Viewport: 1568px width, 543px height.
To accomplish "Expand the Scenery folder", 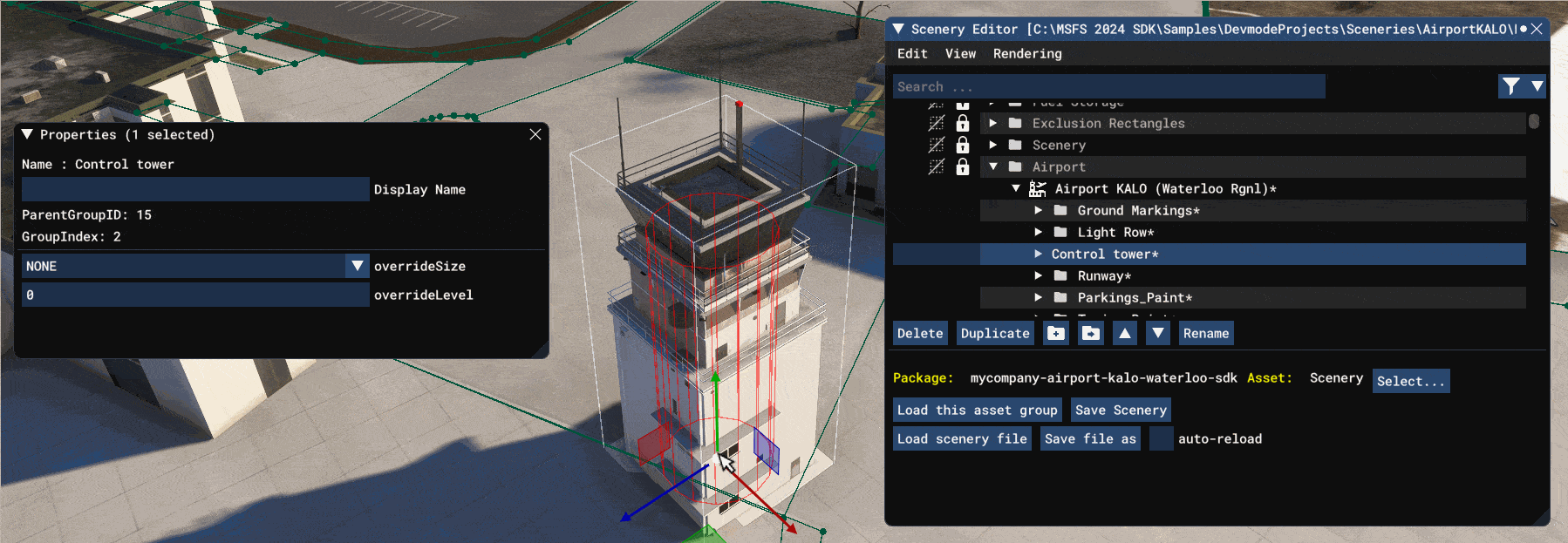I will coord(992,145).
